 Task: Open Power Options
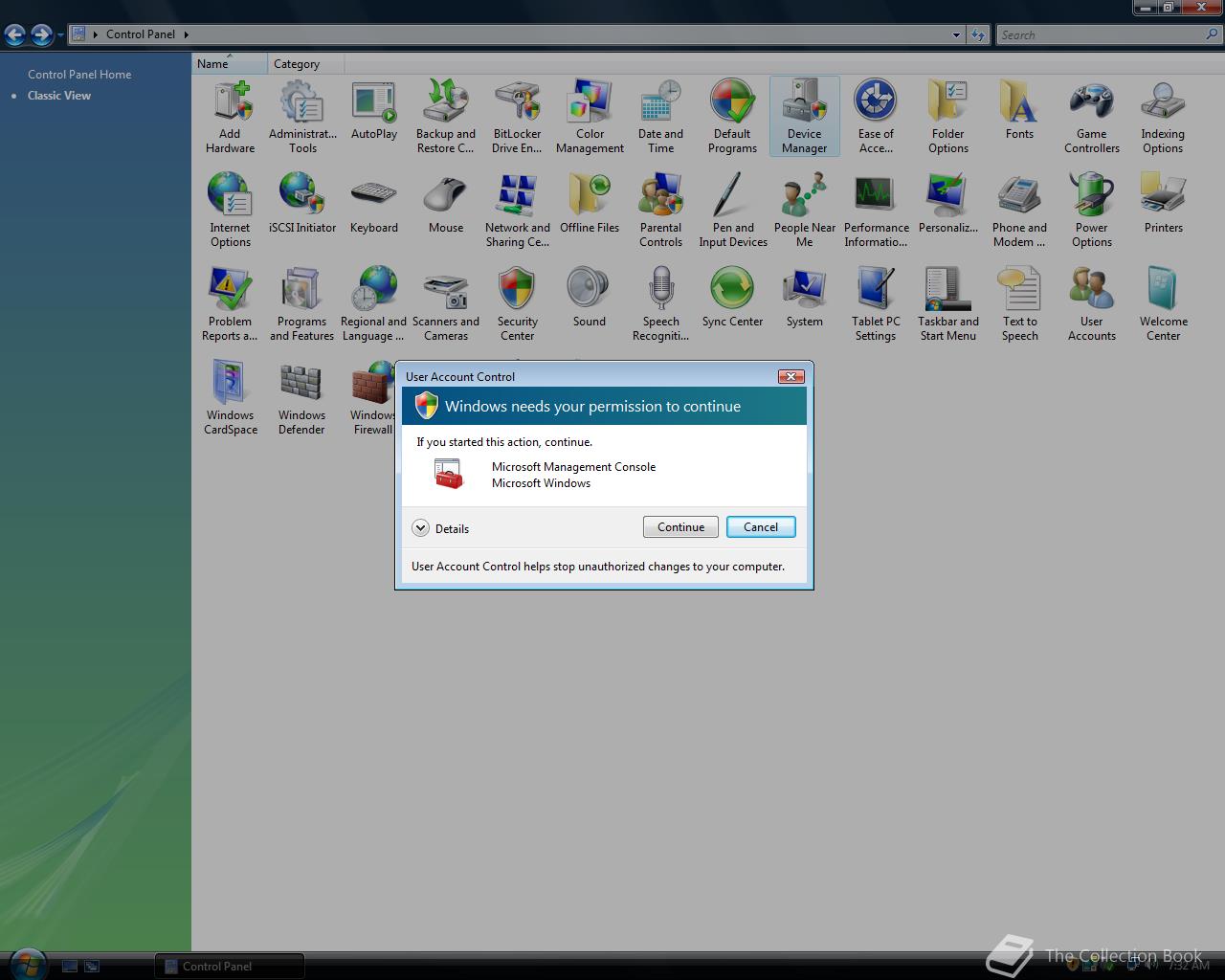tap(1092, 211)
